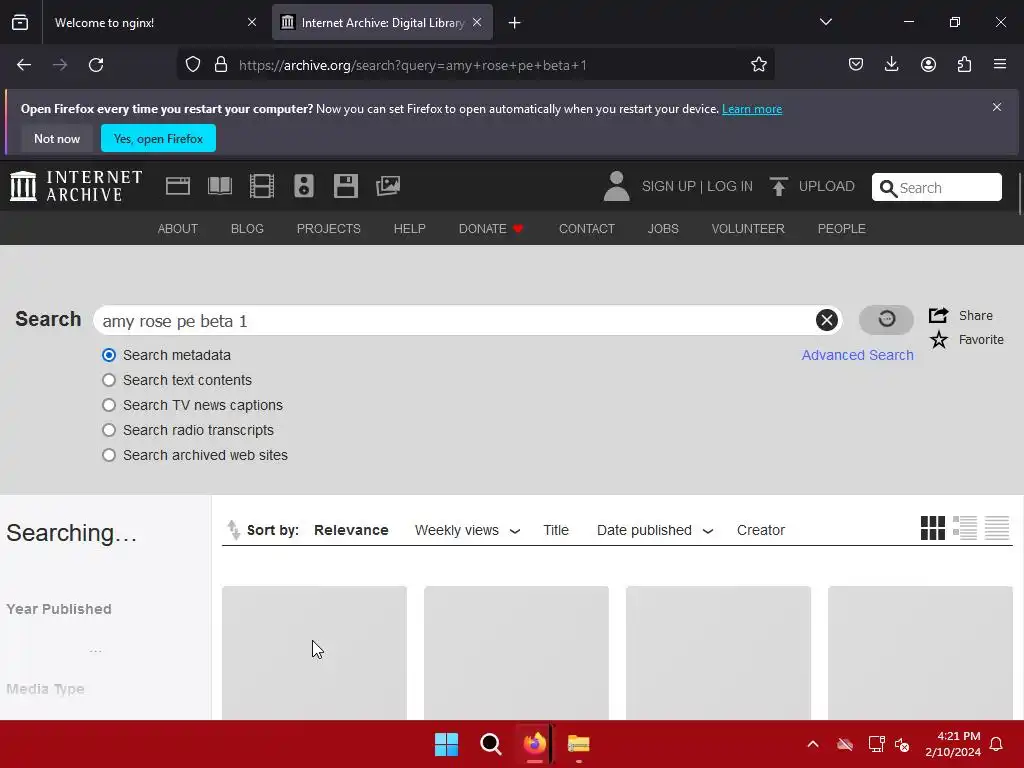Open File Explorer from taskbar
The image size is (1024, 768).
579,744
